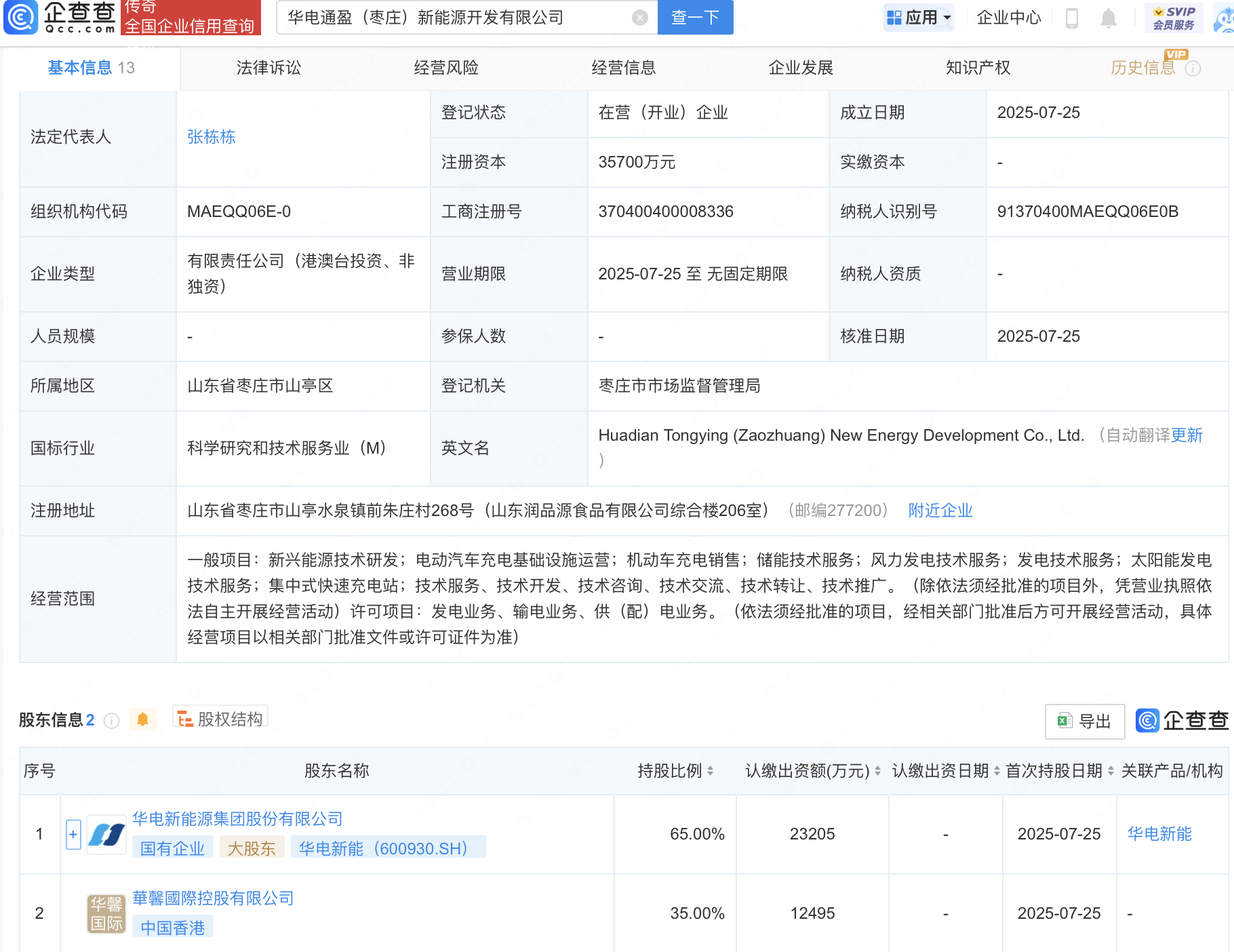1234x952 pixels.
Task: Click 华馨国际 logo thumbnail
Action: click(106, 914)
